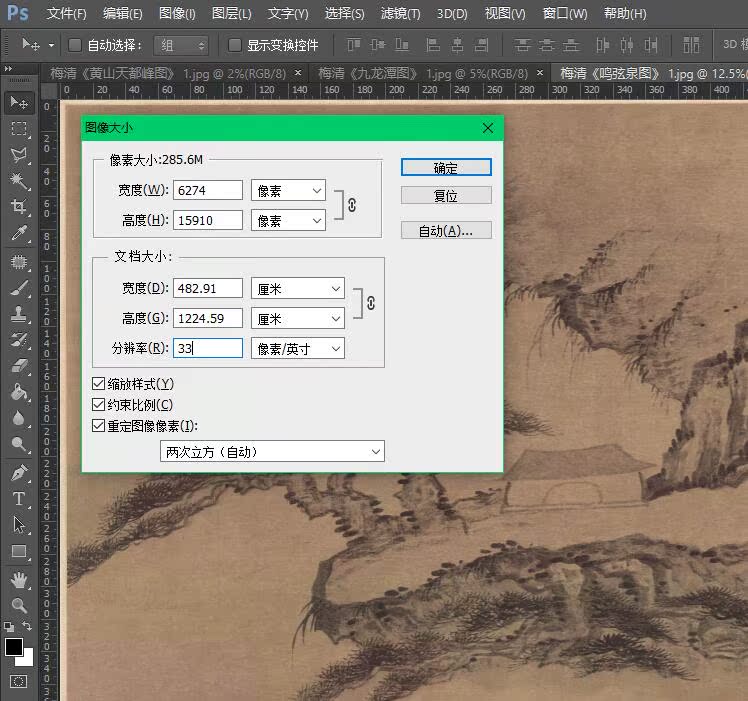Select the Magic Wand tool
Screen dimensions: 748x701
(19, 180)
